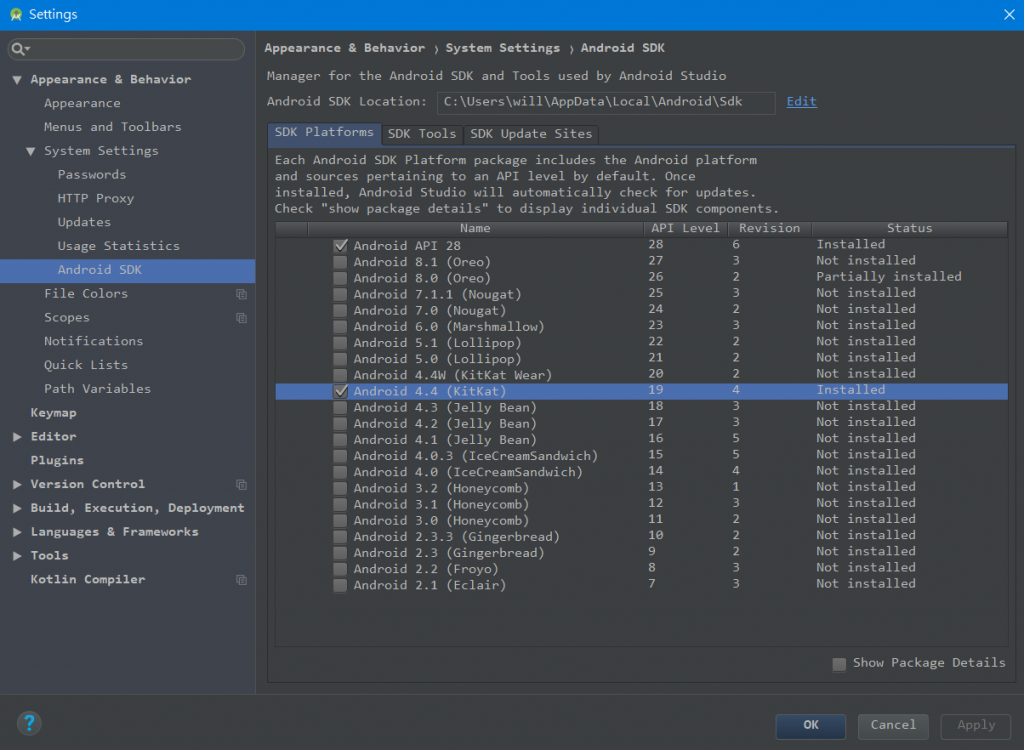Open Passwords settings
This screenshot has width=1024, height=750.
click(x=91, y=174)
